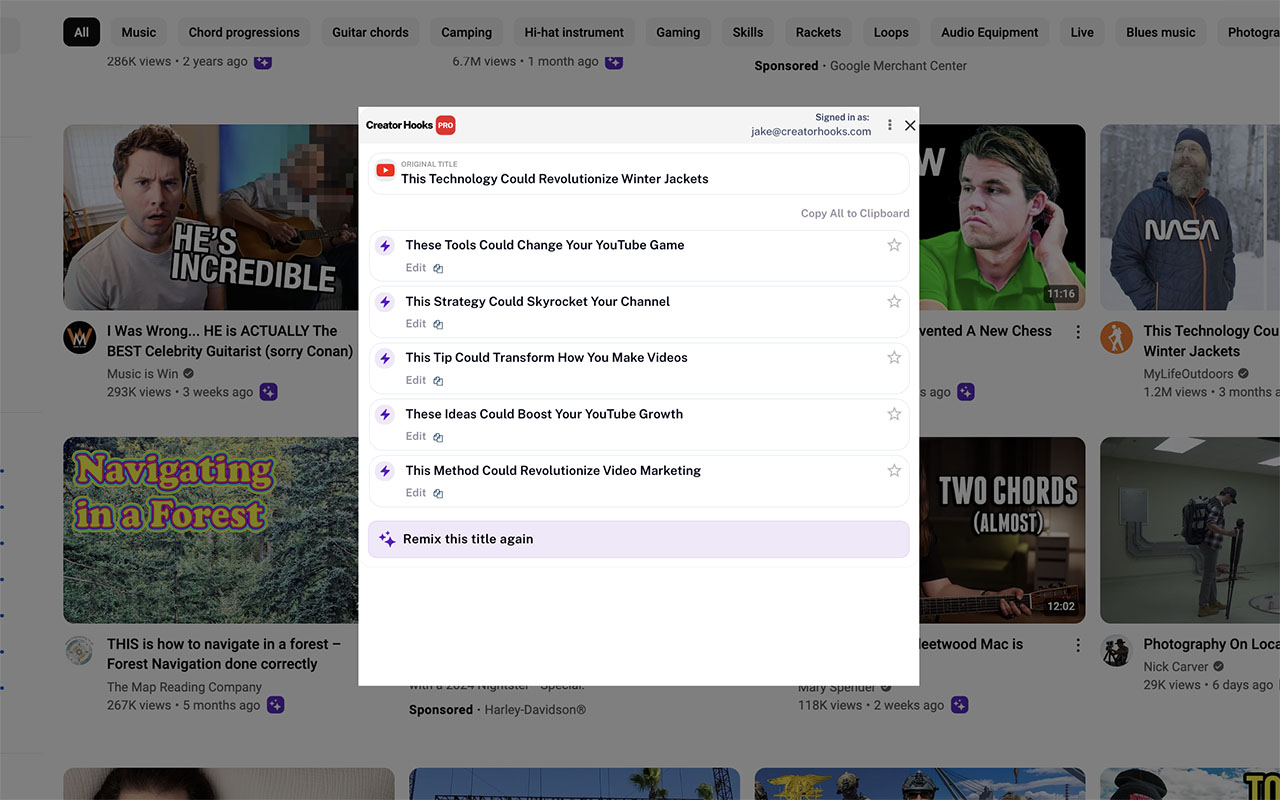Click the YouTube logo icon beside original title
Screen dimensions: 1280x800
385,171
